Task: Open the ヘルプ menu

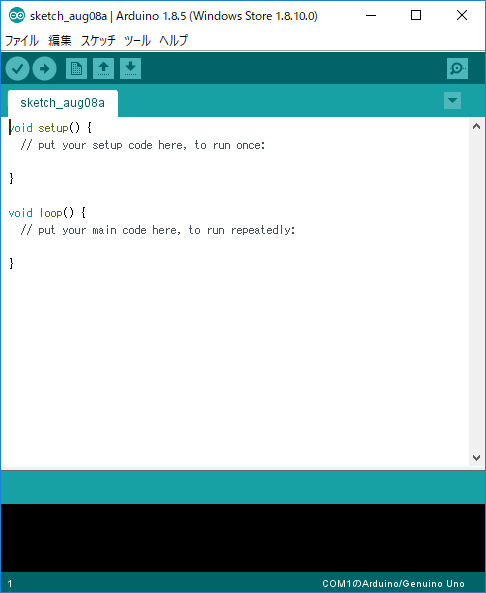Action: pyautogui.click(x=174, y=40)
